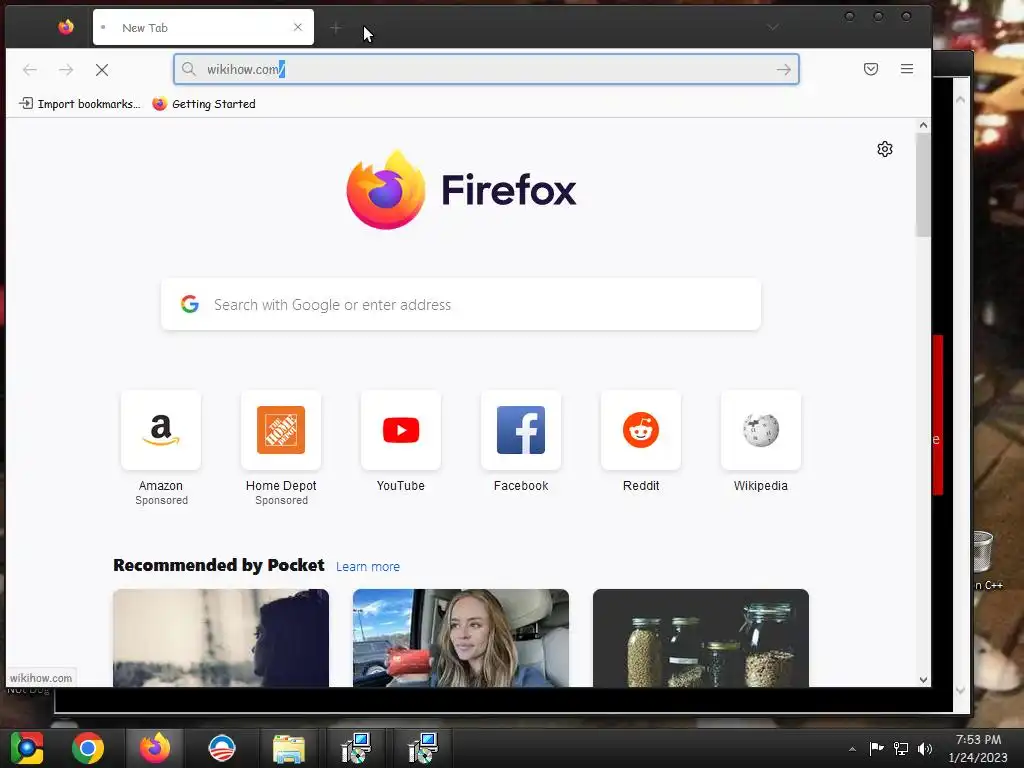Go forward with the forward arrow
Image resolution: width=1024 pixels, height=768 pixels.
(x=66, y=69)
